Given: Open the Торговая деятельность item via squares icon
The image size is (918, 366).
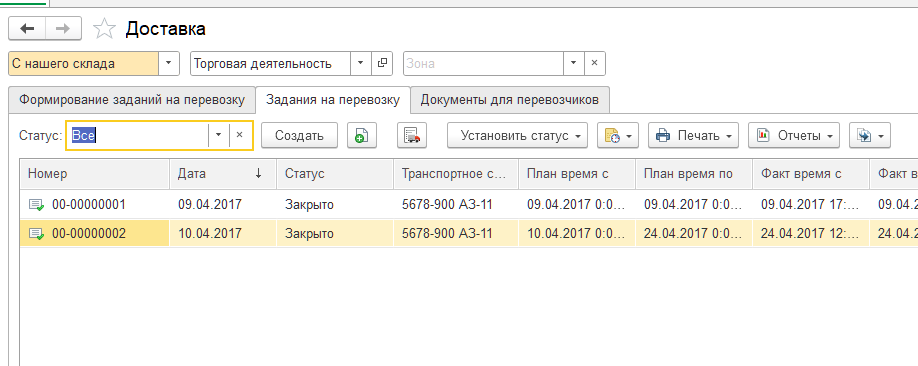Looking at the screenshot, I should click(x=382, y=63).
